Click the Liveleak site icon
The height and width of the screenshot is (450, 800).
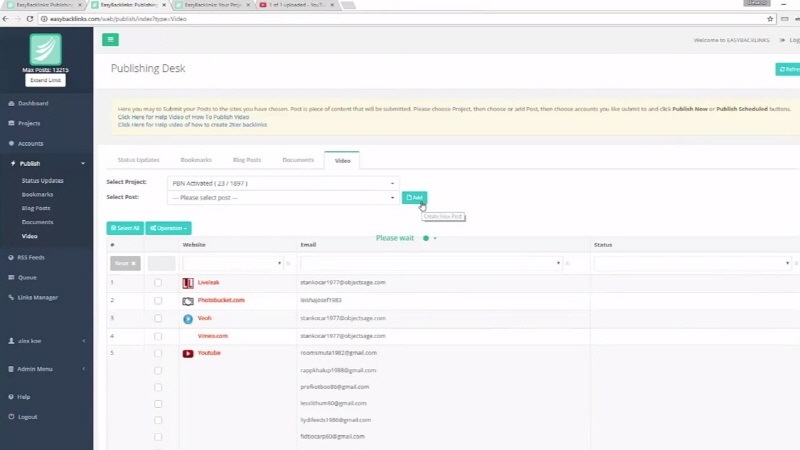188,283
